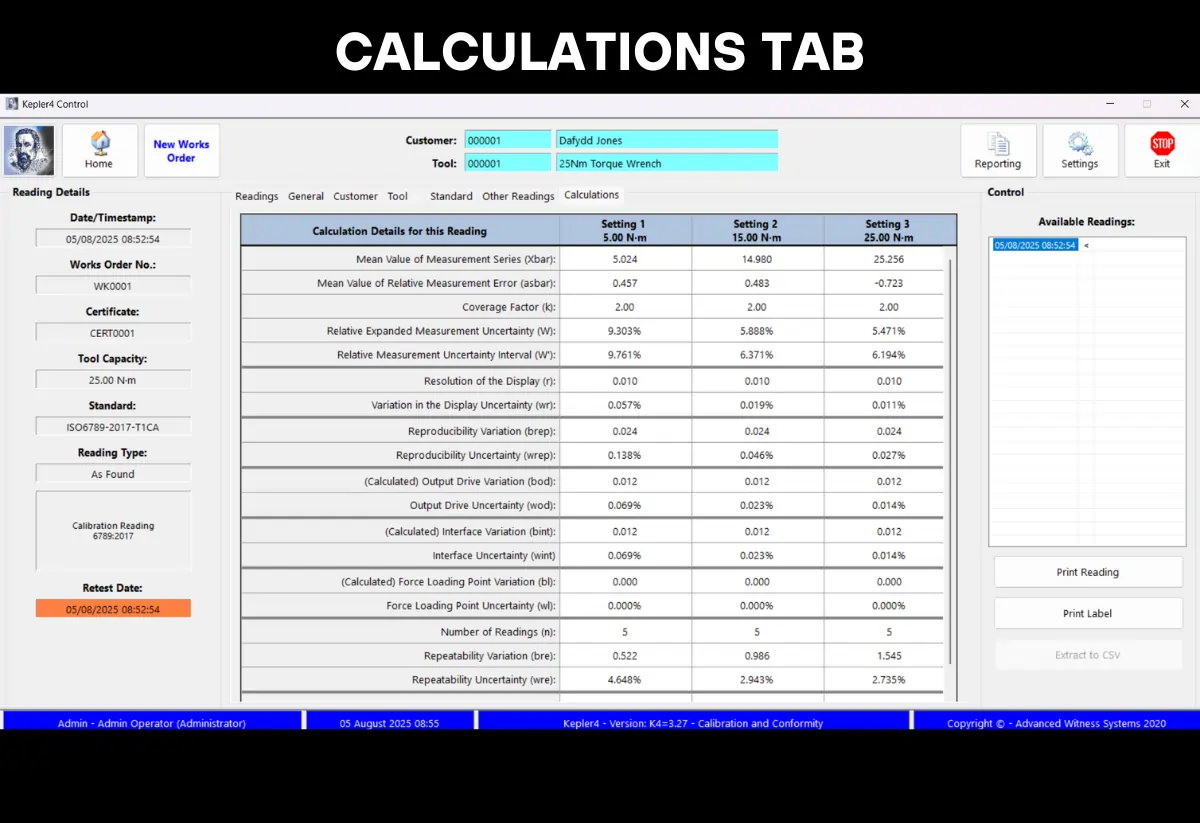Click the Kepler4 Control title bar icon
Screen dimensions: 1200x823
click(12, 103)
